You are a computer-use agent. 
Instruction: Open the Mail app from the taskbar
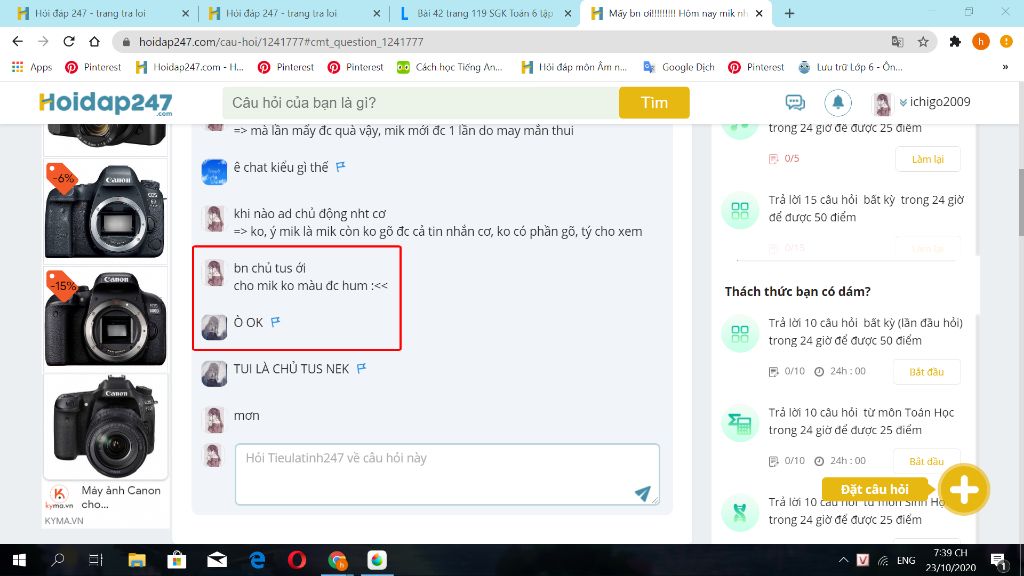[x=217, y=560]
